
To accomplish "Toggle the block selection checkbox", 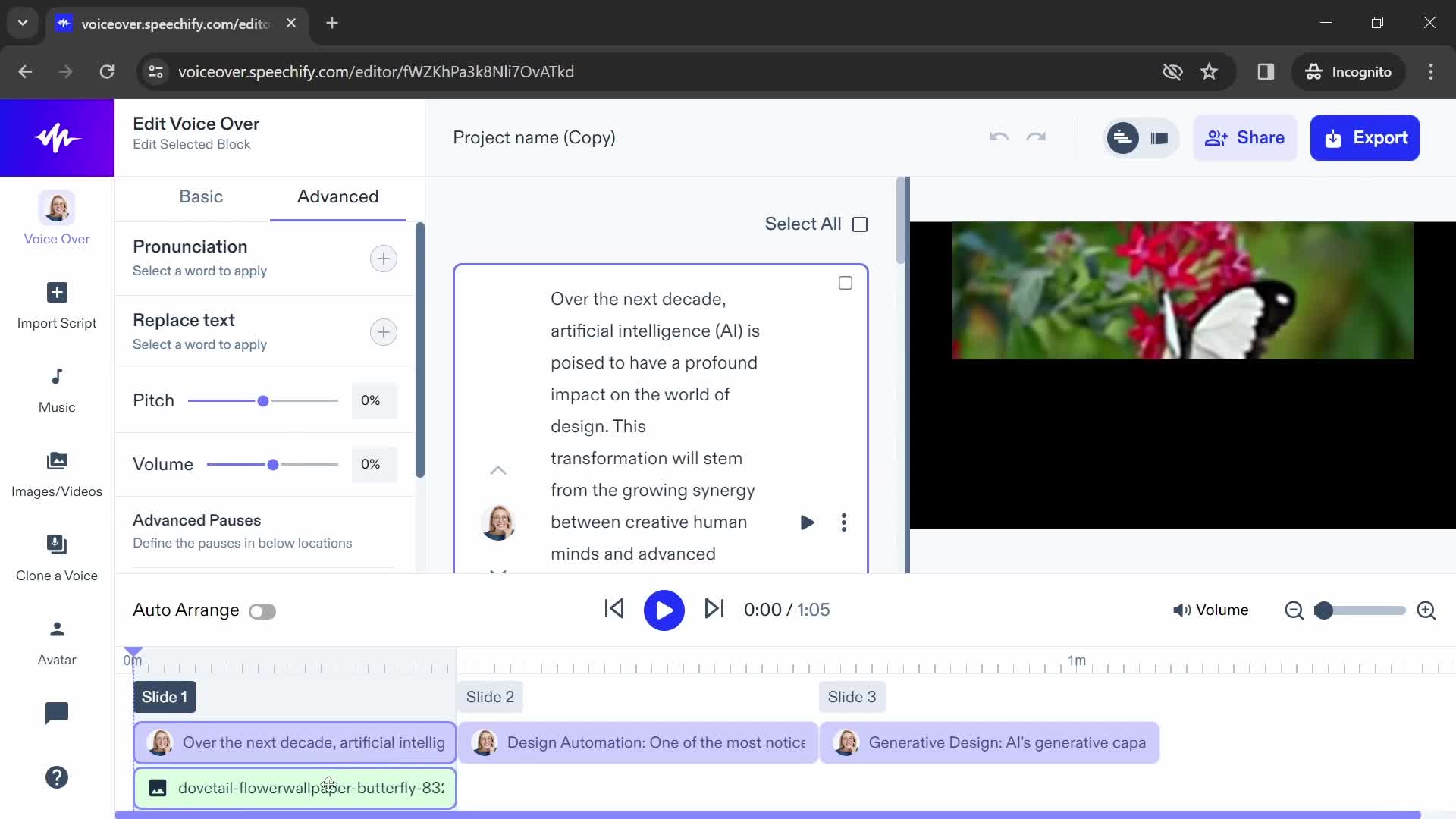I will (845, 283).
